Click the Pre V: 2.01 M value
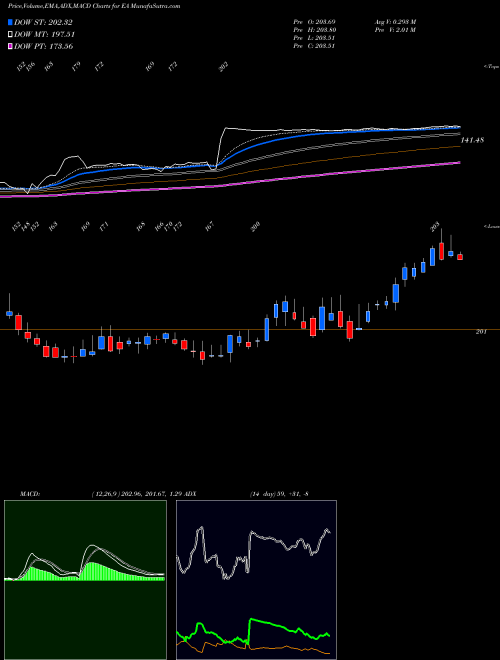Screen dimensions: 500x660 [x=395, y=29]
